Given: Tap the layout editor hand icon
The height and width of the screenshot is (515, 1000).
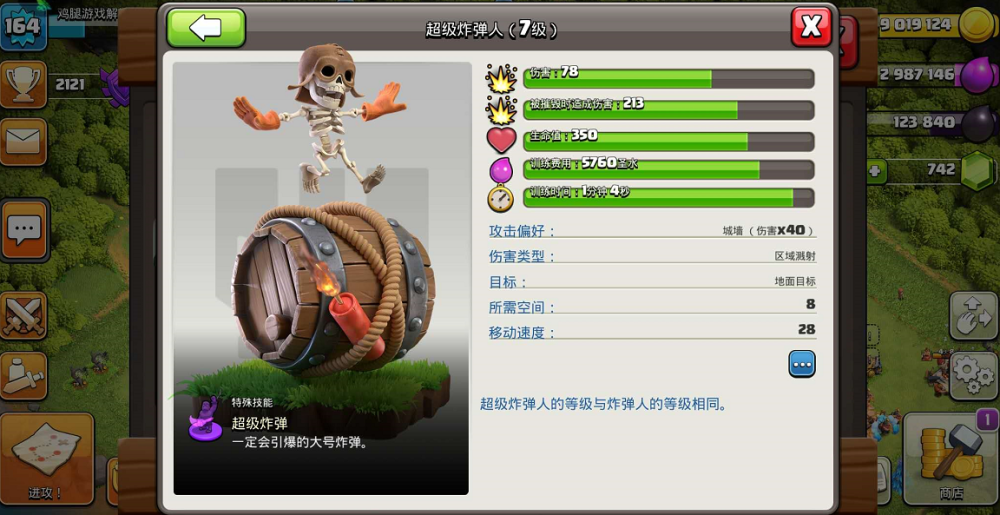Looking at the screenshot, I should pyautogui.click(x=974, y=316).
